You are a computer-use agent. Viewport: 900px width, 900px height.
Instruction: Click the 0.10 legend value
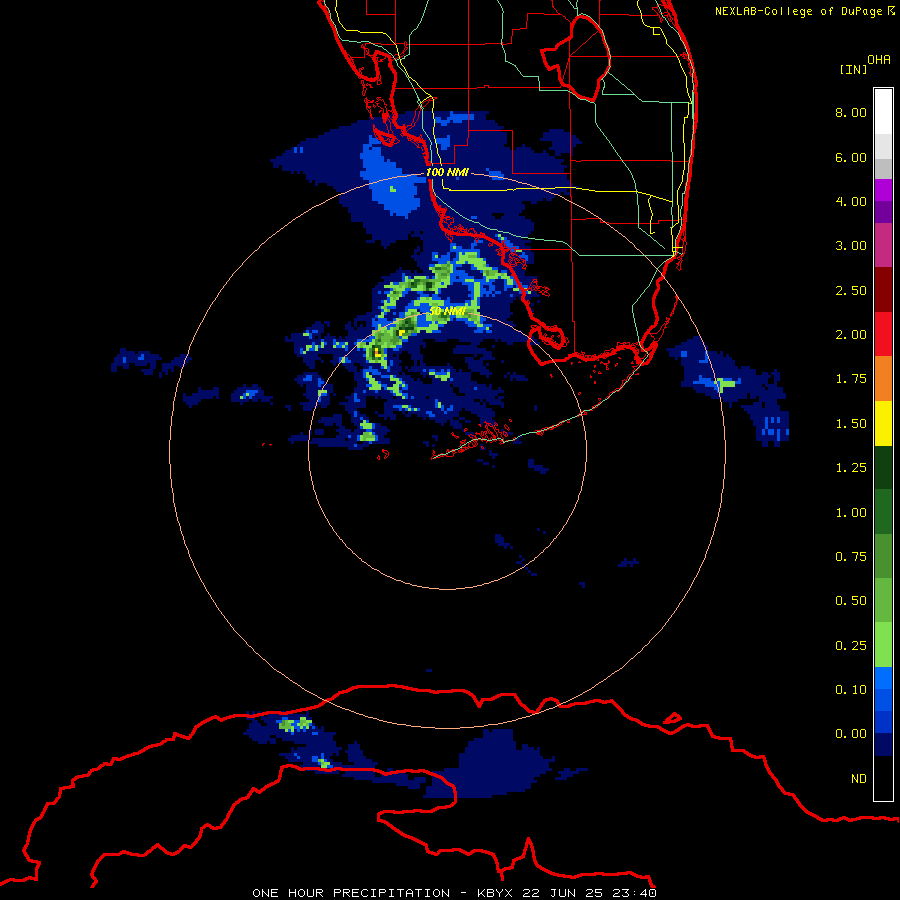click(x=851, y=690)
